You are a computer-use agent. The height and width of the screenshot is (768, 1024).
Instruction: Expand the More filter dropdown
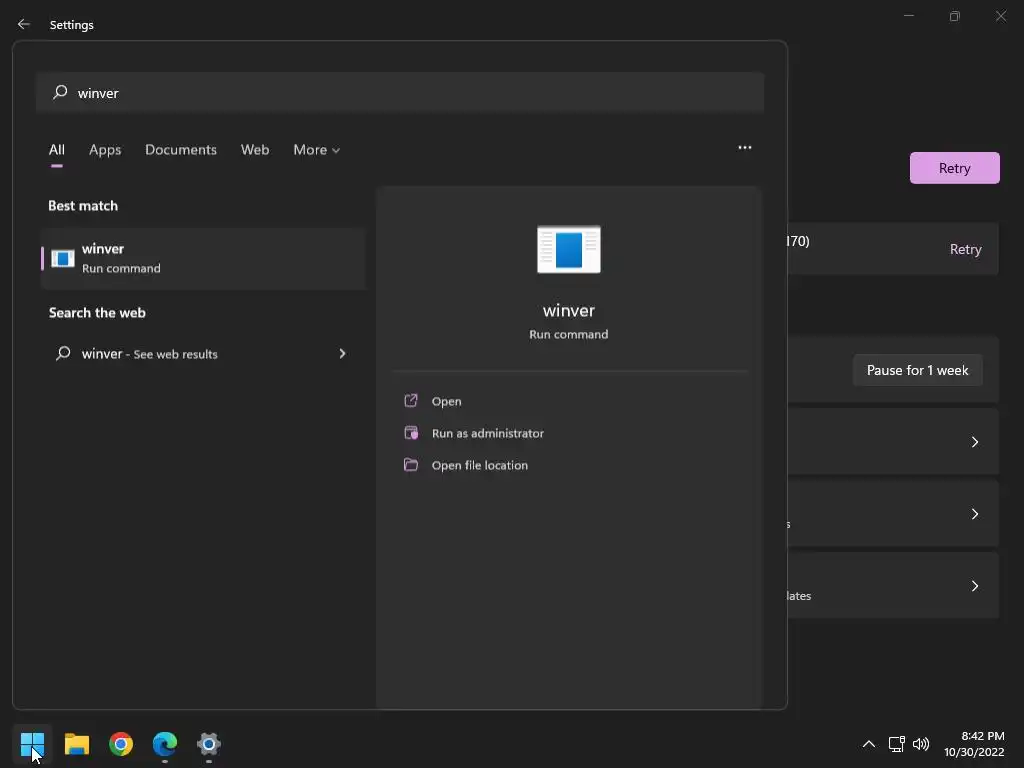pos(317,150)
